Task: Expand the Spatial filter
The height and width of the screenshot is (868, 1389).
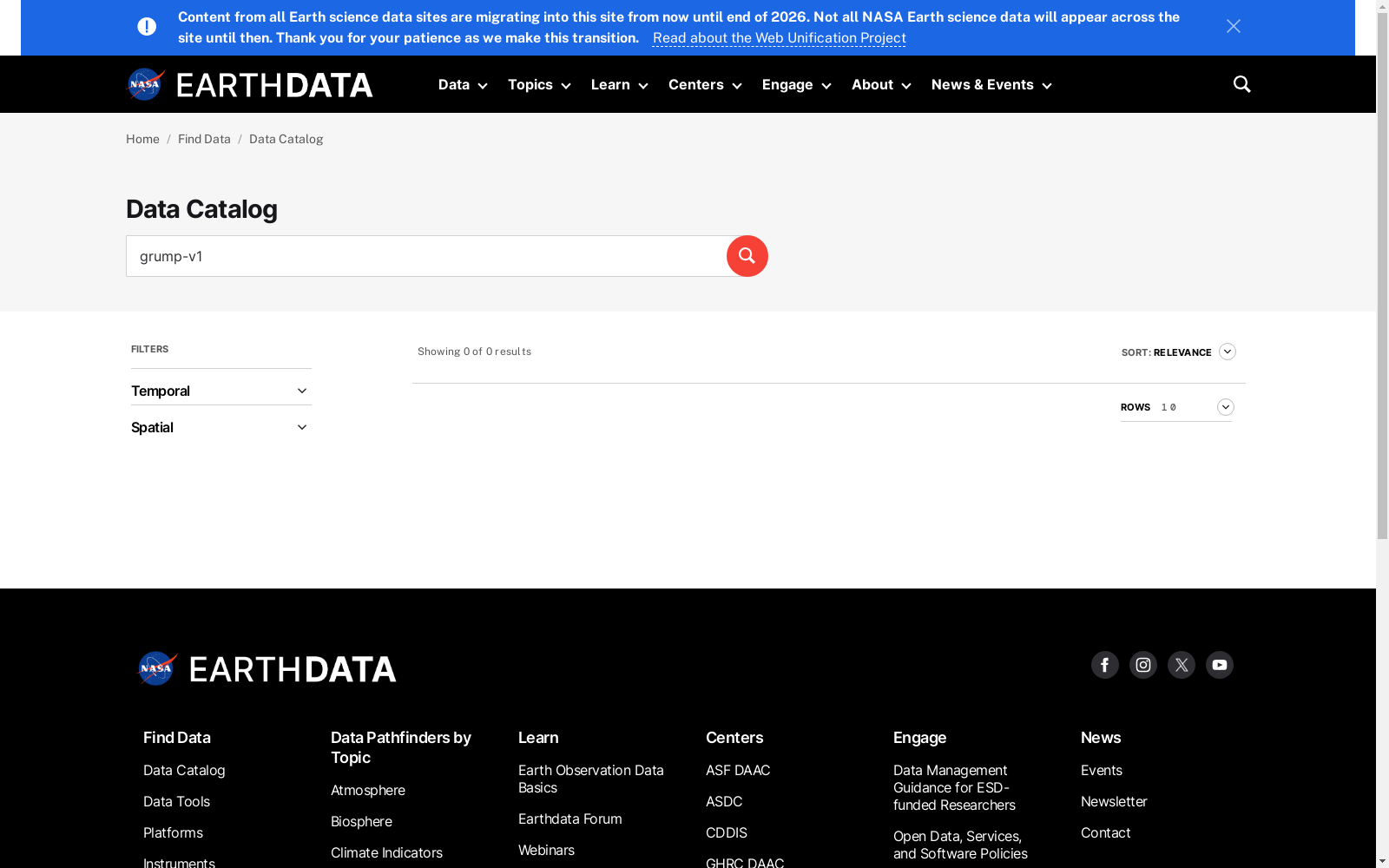Action: pyautogui.click(x=221, y=427)
